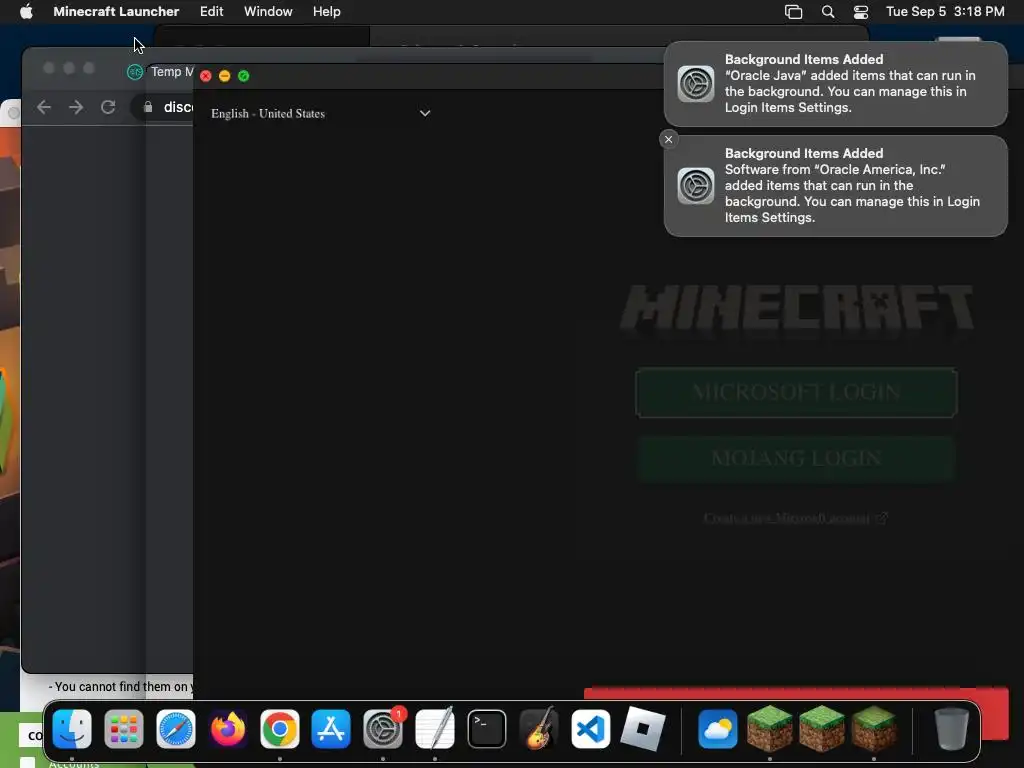Open Finder from the dock

[72, 729]
